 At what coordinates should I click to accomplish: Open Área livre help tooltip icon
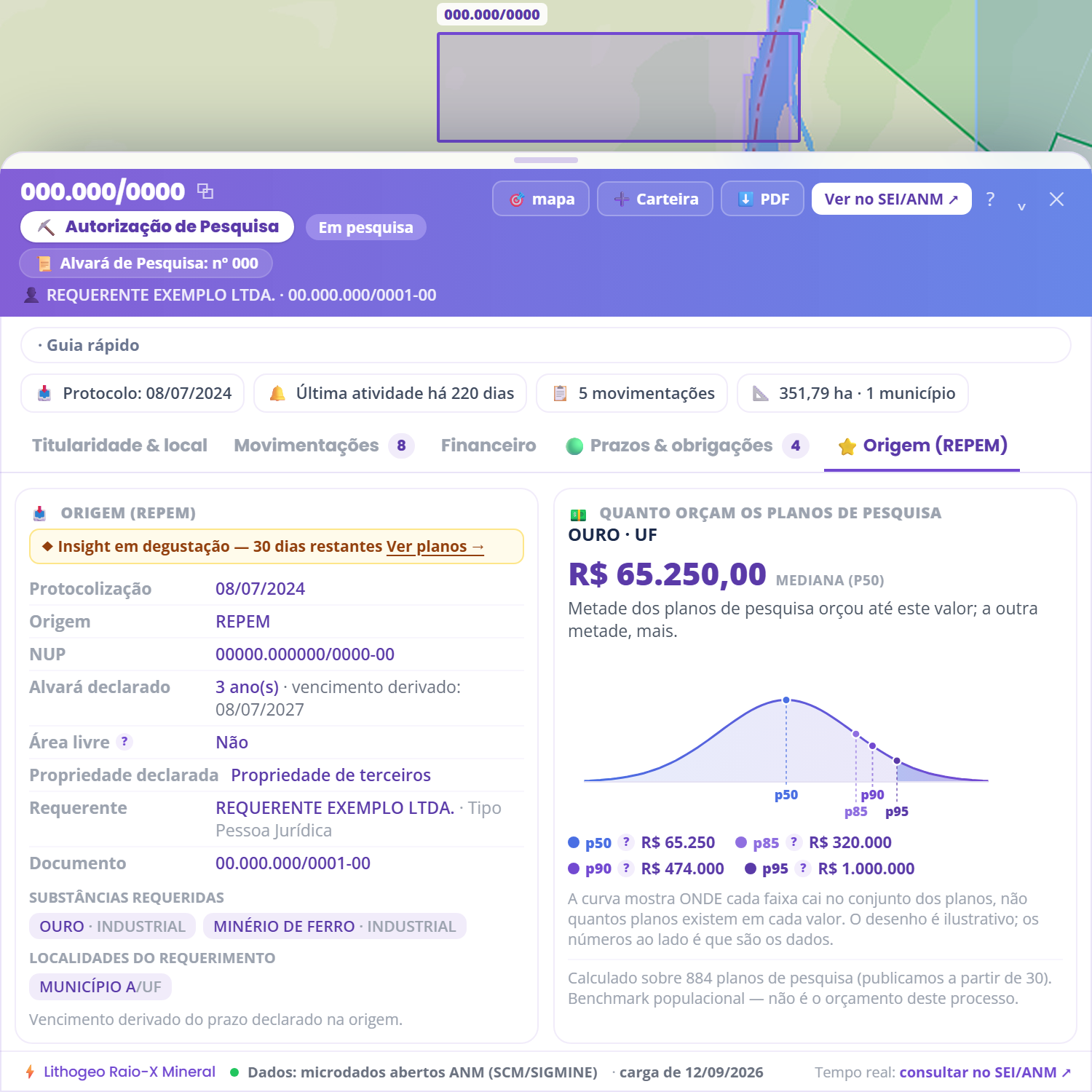[x=124, y=742]
